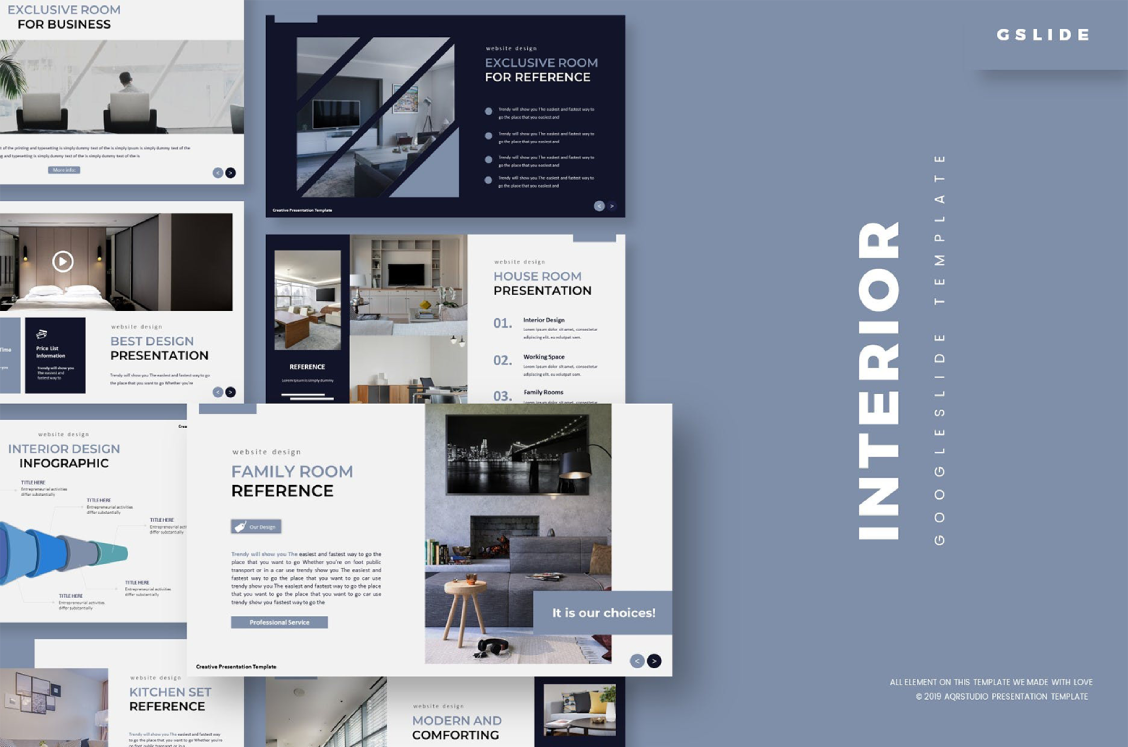Viewport: 1128px width, 747px height.
Task: Select the 01. Interior Design item
Action: 545,324
